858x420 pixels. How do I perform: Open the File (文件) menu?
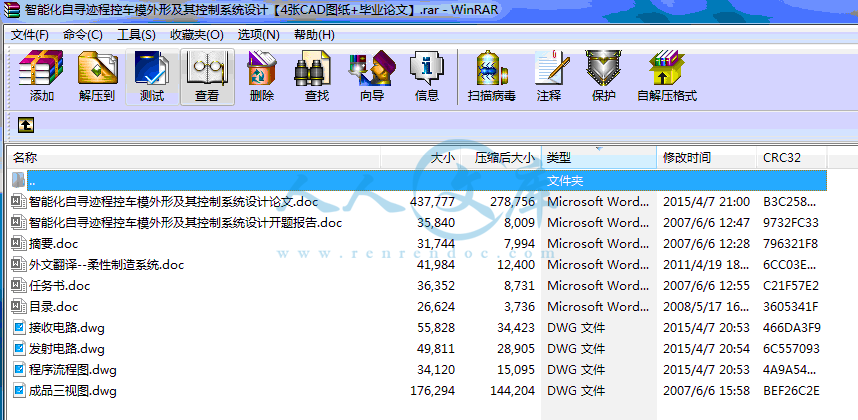pos(30,35)
